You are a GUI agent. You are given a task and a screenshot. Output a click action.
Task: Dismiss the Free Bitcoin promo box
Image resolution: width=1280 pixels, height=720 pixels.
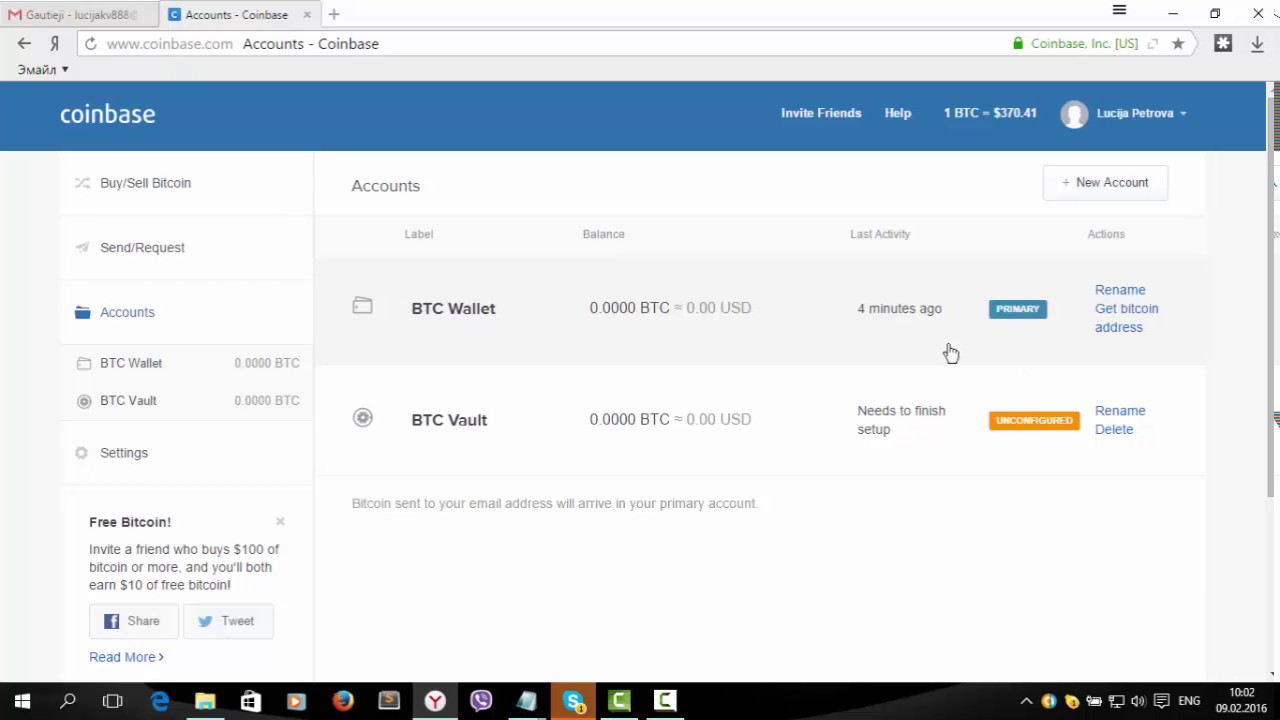(x=280, y=521)
